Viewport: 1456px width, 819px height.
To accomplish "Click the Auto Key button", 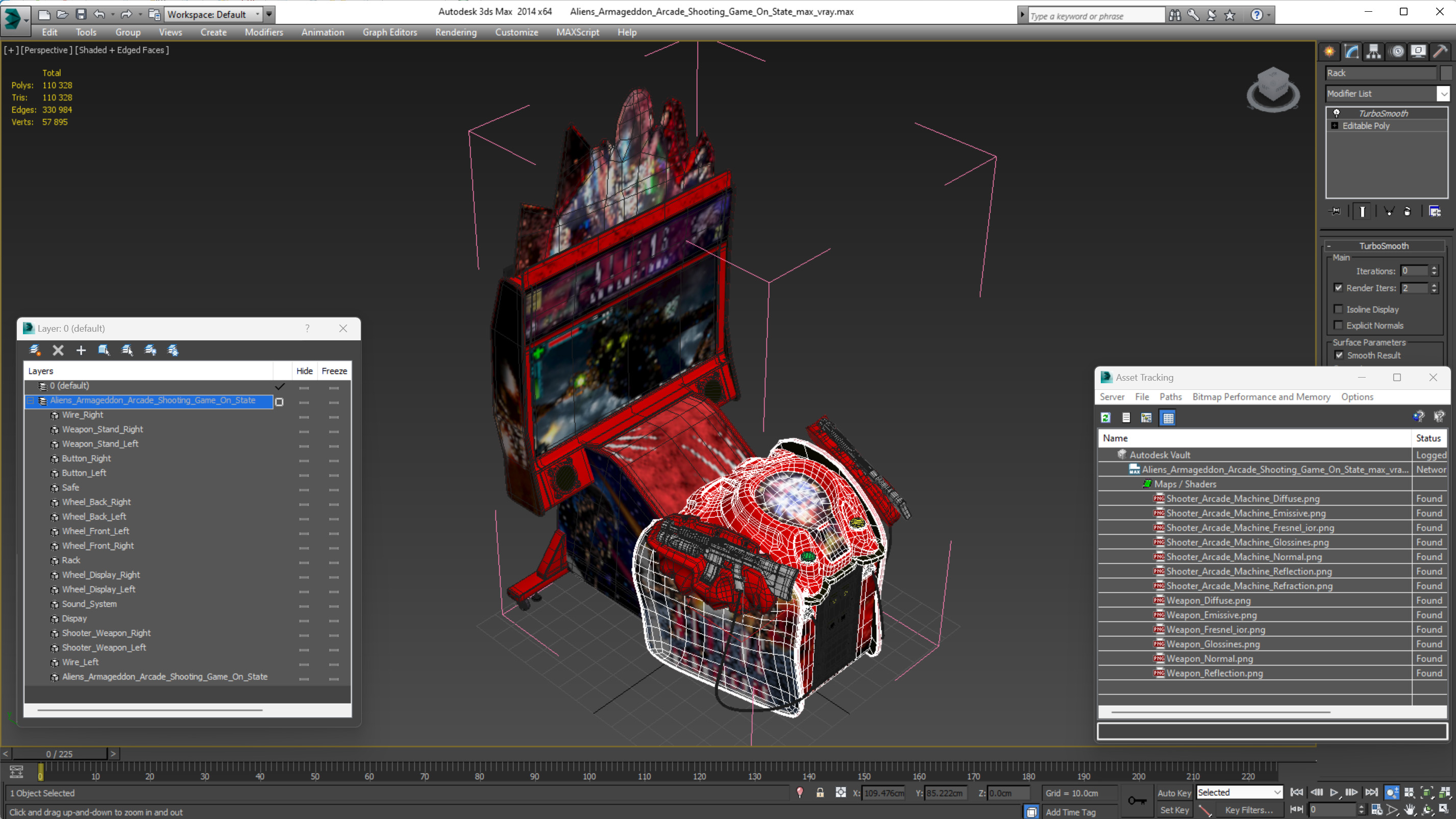I will 1174,793.
